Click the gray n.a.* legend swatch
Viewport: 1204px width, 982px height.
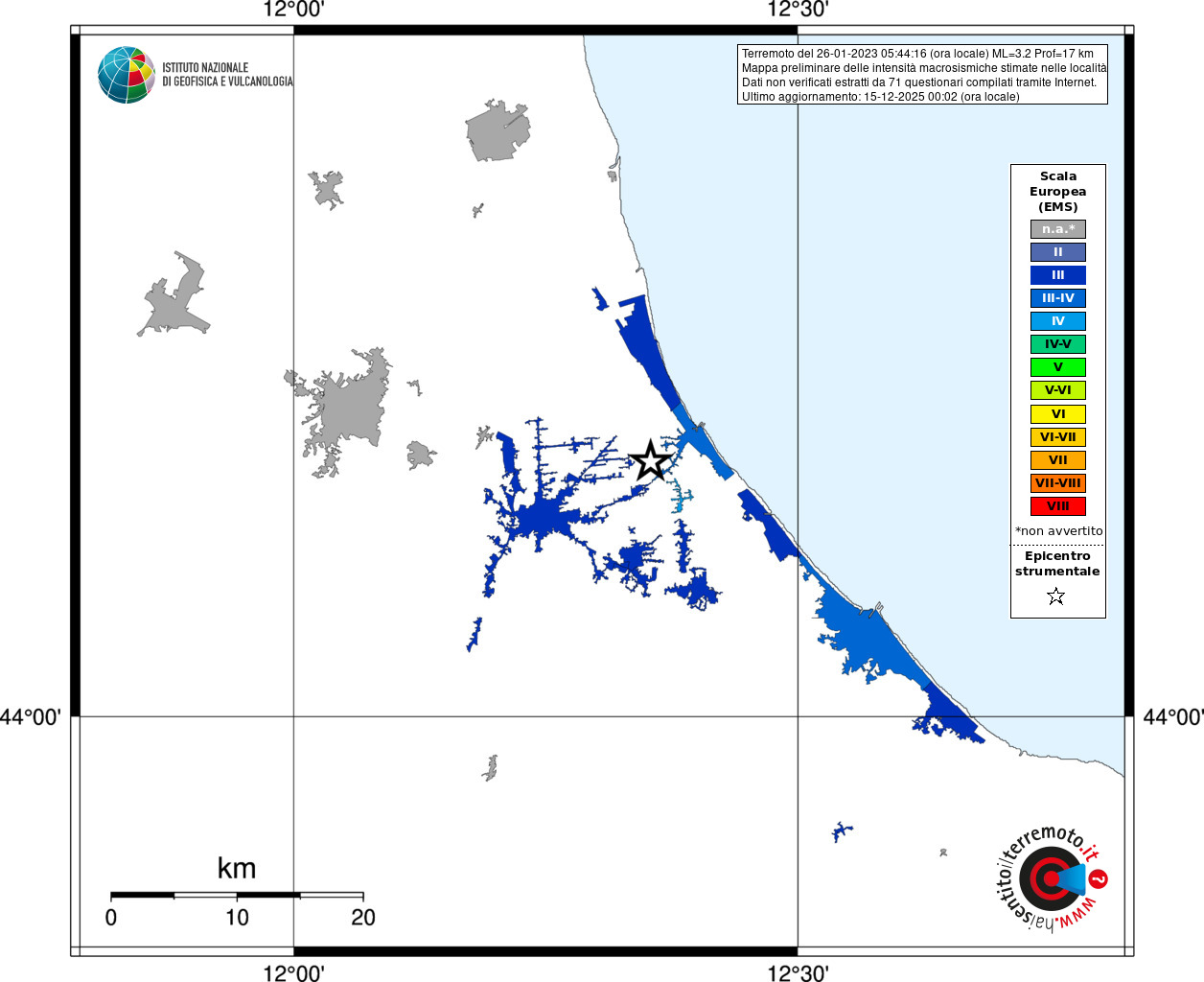[1057, 229]
